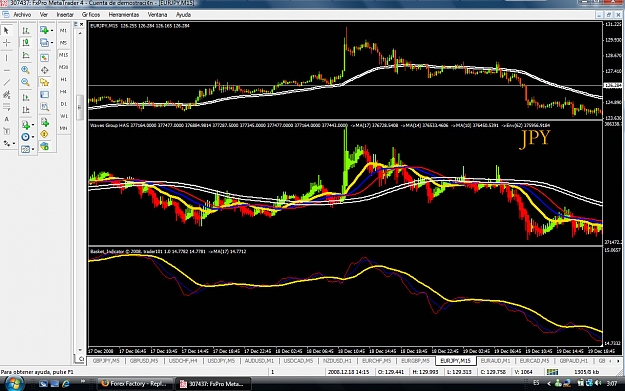Image resolution: width=625 pixels, height=391 pixels.
Task: Expand the periods dropdown arrow
Action: (x=33, y=137)
